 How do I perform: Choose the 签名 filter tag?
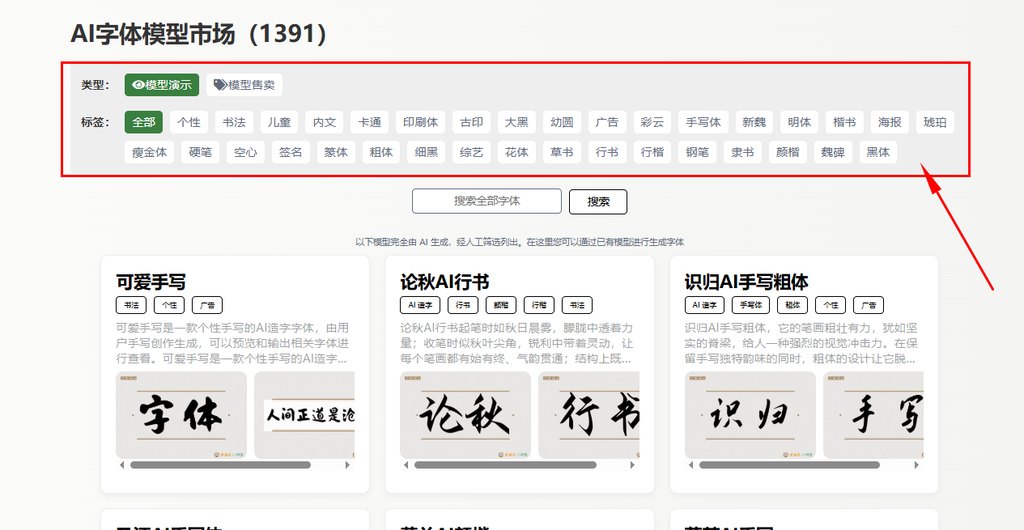(x=291, y=152)
